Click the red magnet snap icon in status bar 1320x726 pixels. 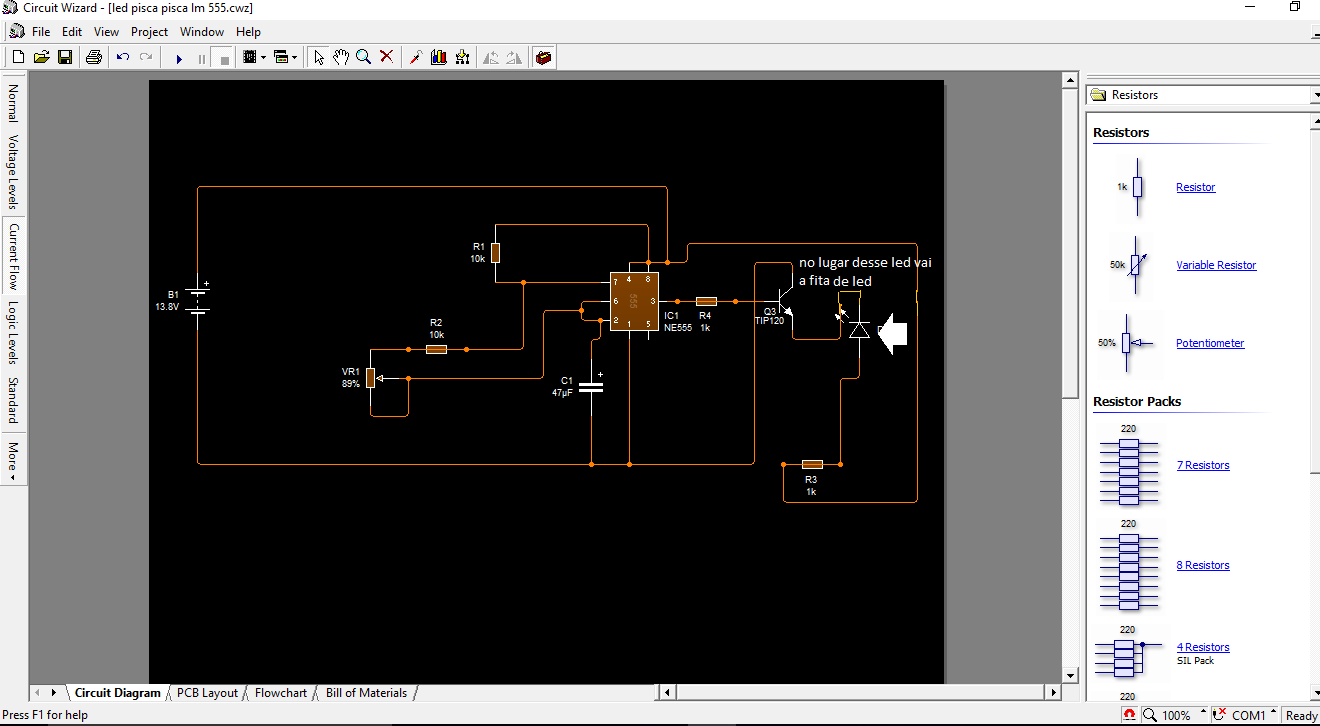1129,715
